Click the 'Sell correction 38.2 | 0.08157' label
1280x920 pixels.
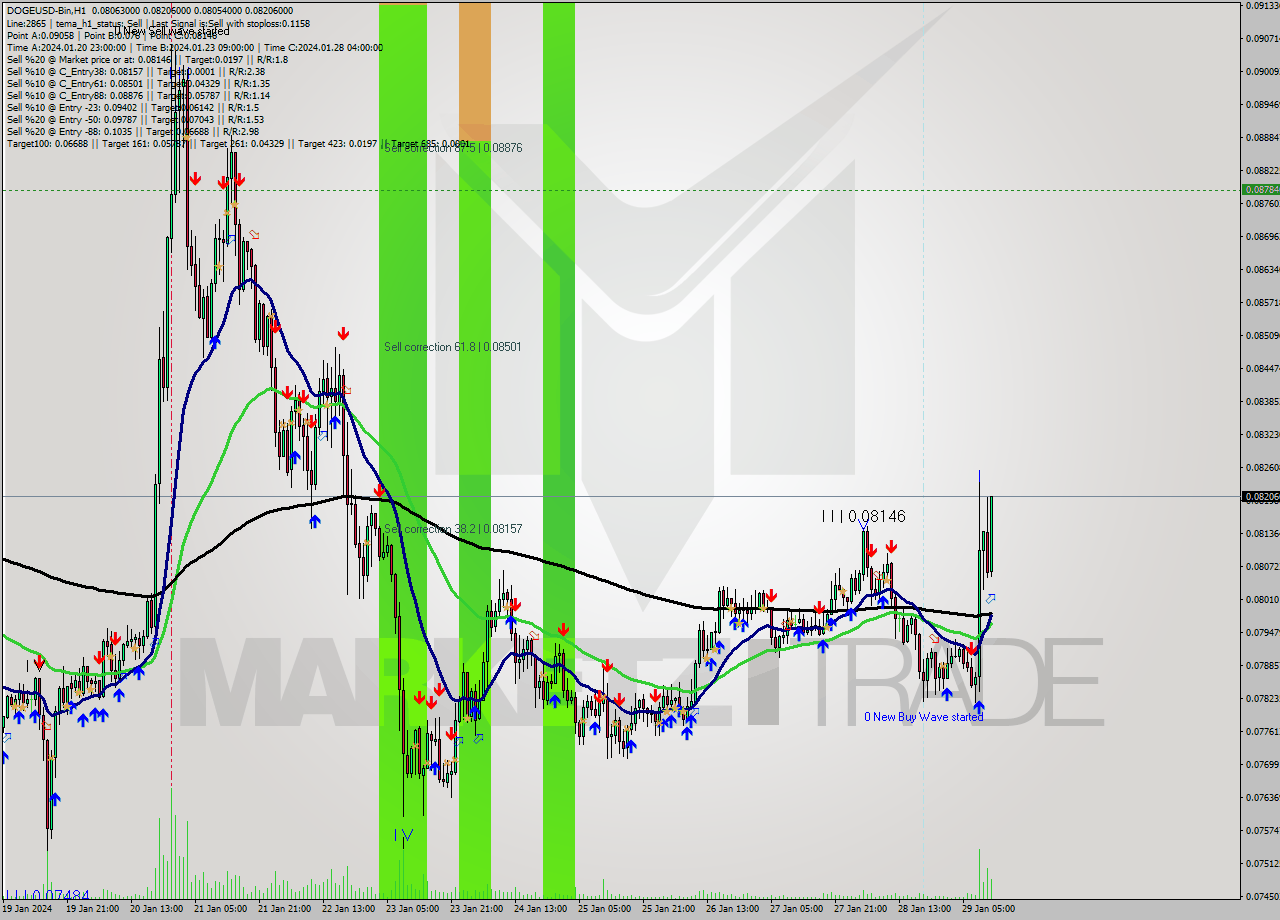[x=453, y=529]
